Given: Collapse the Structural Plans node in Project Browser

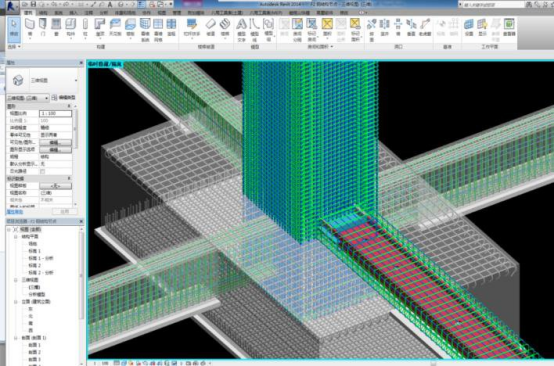Looking at the screenshot, I should click(16, 236).
